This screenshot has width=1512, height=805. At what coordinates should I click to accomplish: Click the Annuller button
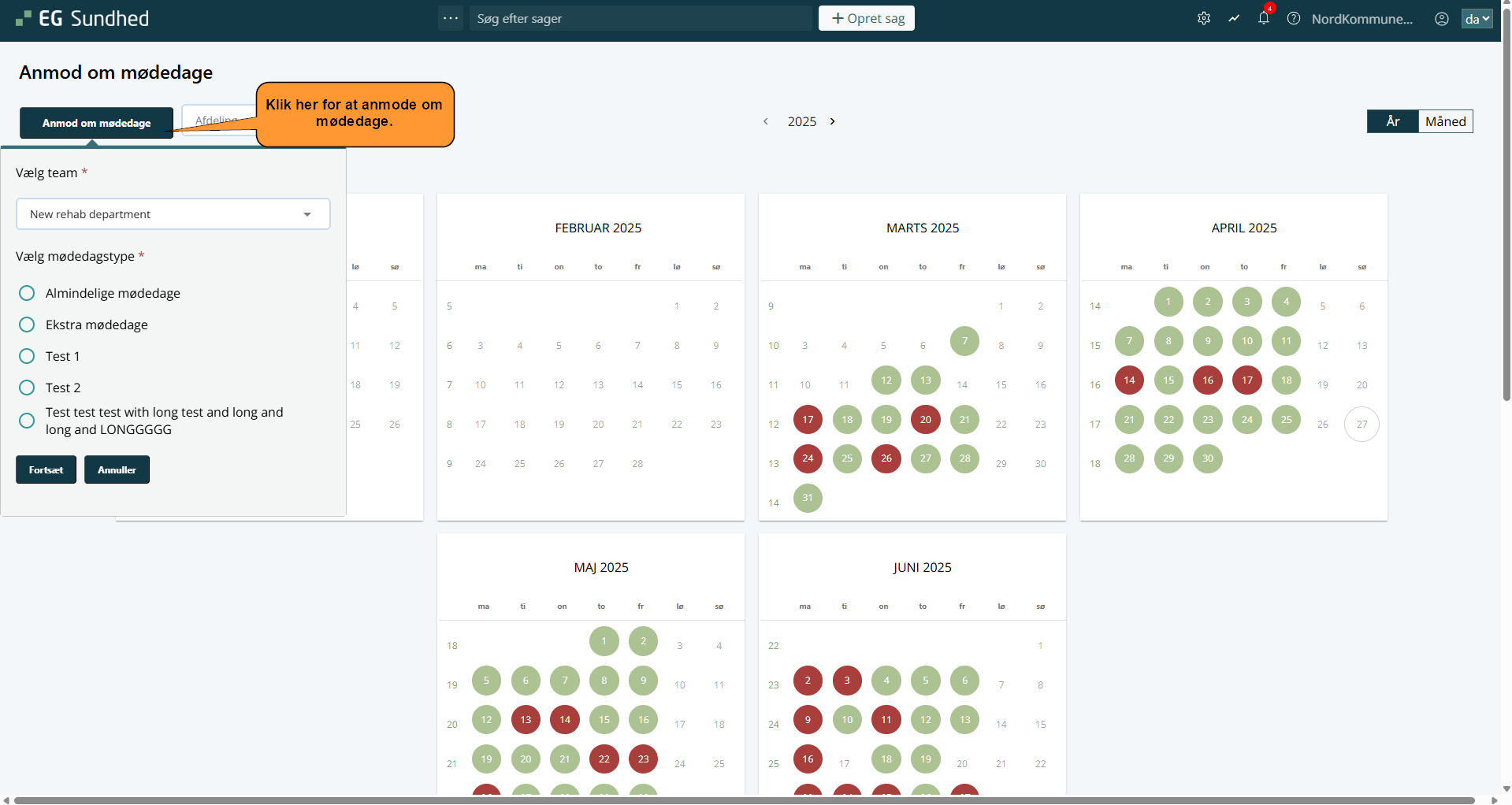point(117,469)
